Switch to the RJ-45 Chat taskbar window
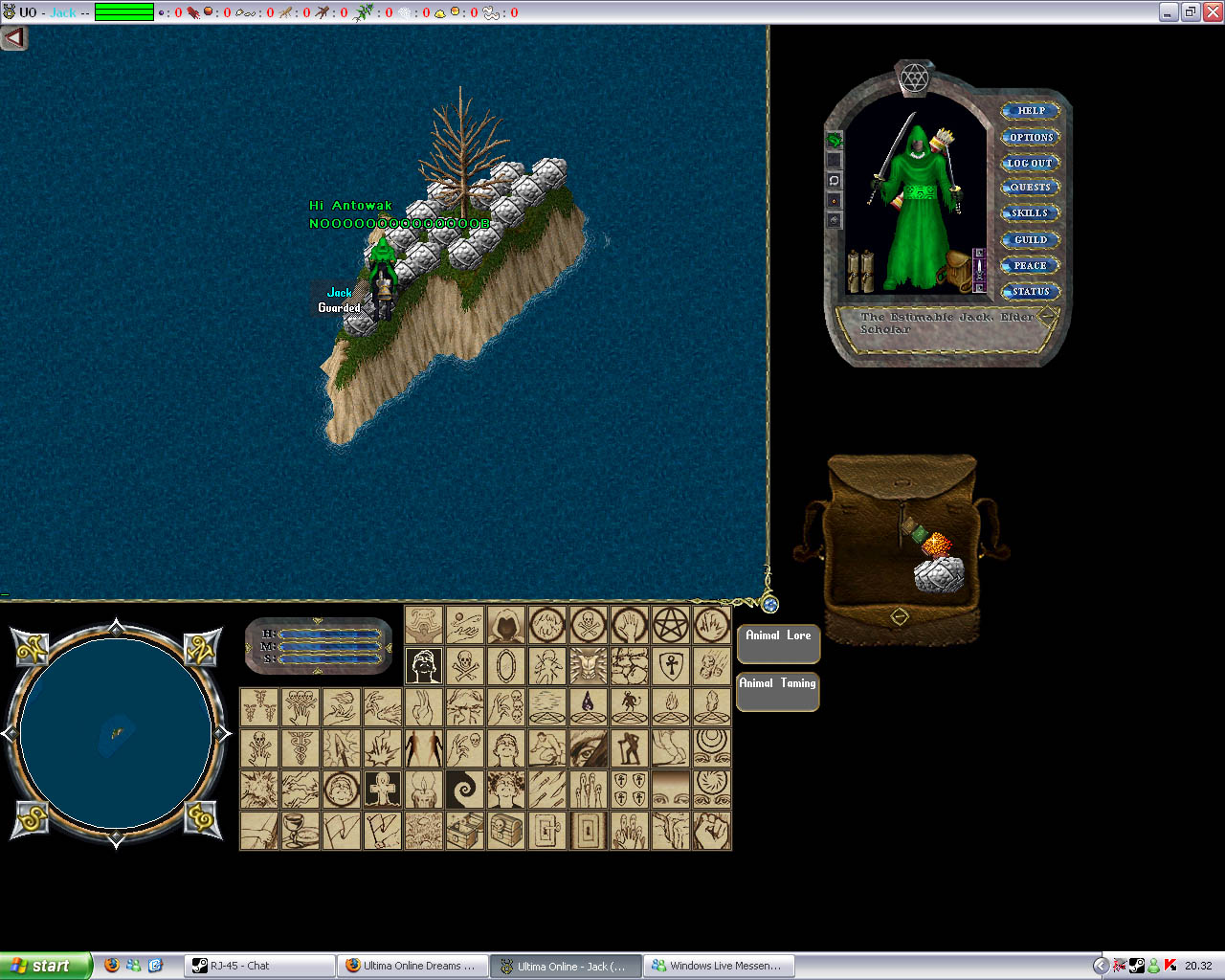Screen dimensions: 1225x980 [260, 966]
